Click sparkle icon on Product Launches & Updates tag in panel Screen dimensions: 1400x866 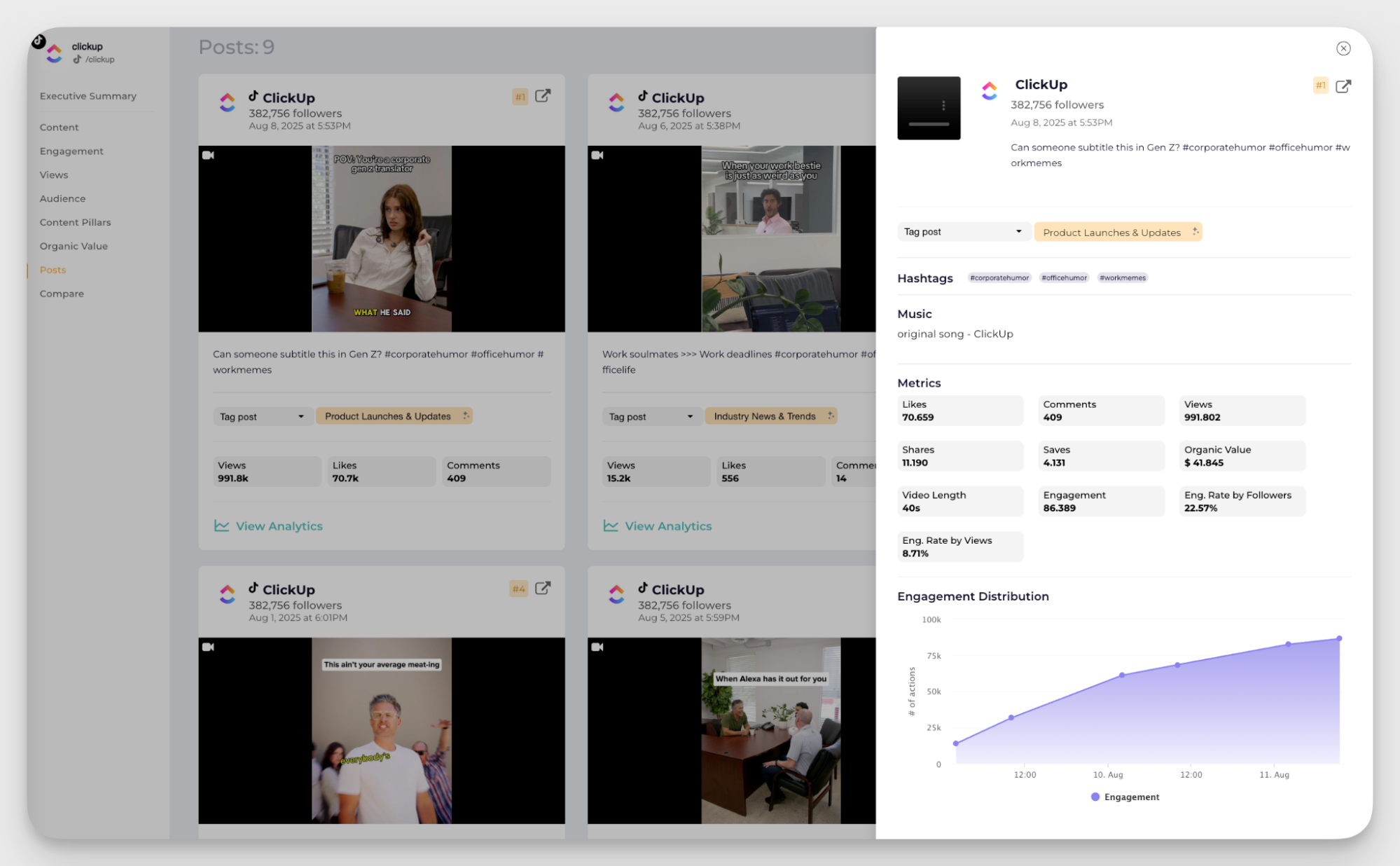point(1195,232)
